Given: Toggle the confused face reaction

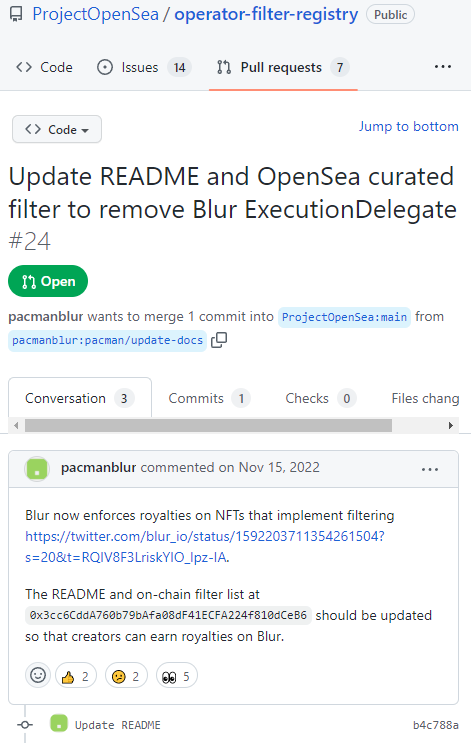Looking at the screenshot, I should point(126,676).
